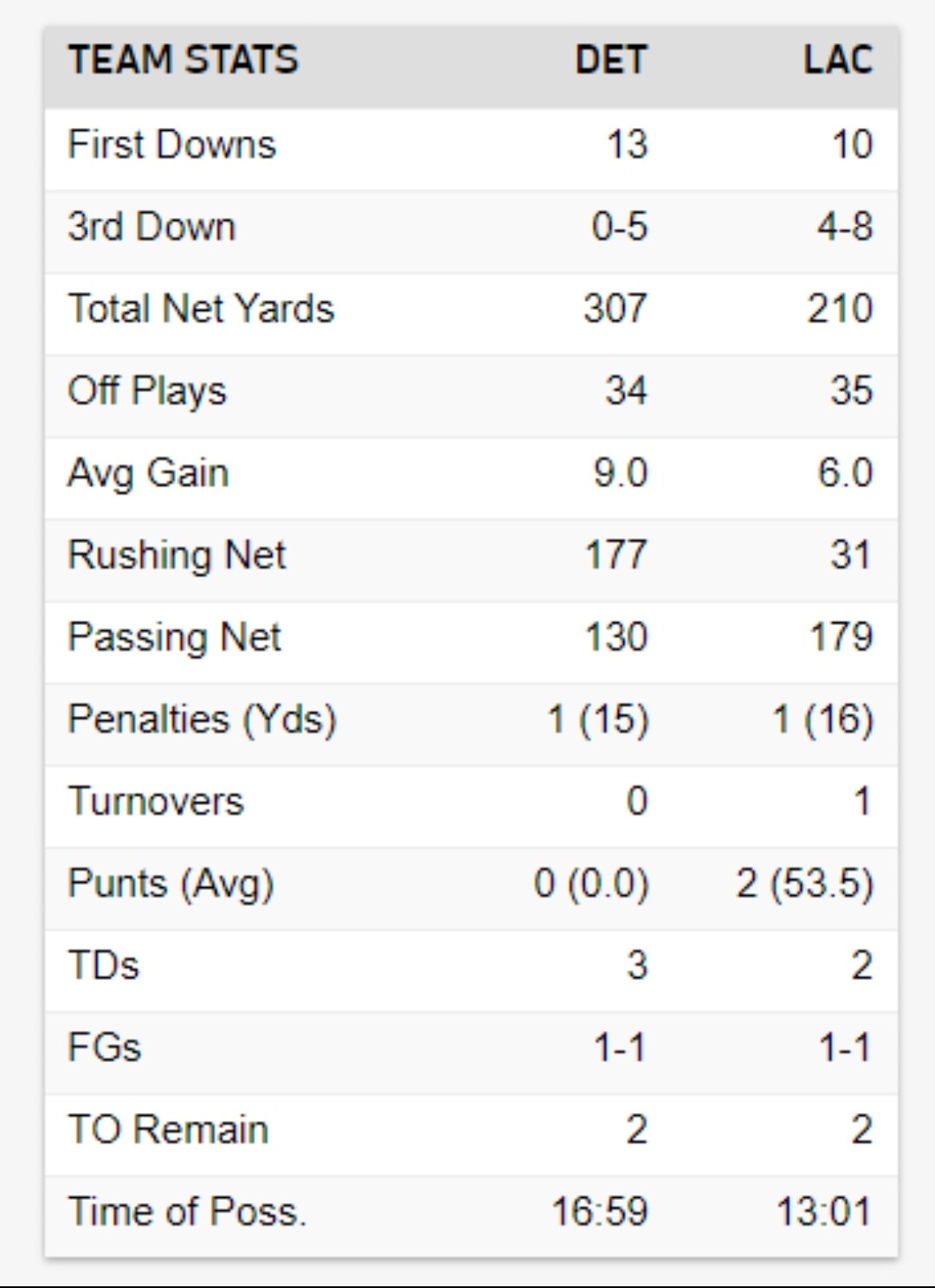The width and height of the screenshot is (935, 1288).
Task: Select the LAC column header
Action: tap(837, 61)
